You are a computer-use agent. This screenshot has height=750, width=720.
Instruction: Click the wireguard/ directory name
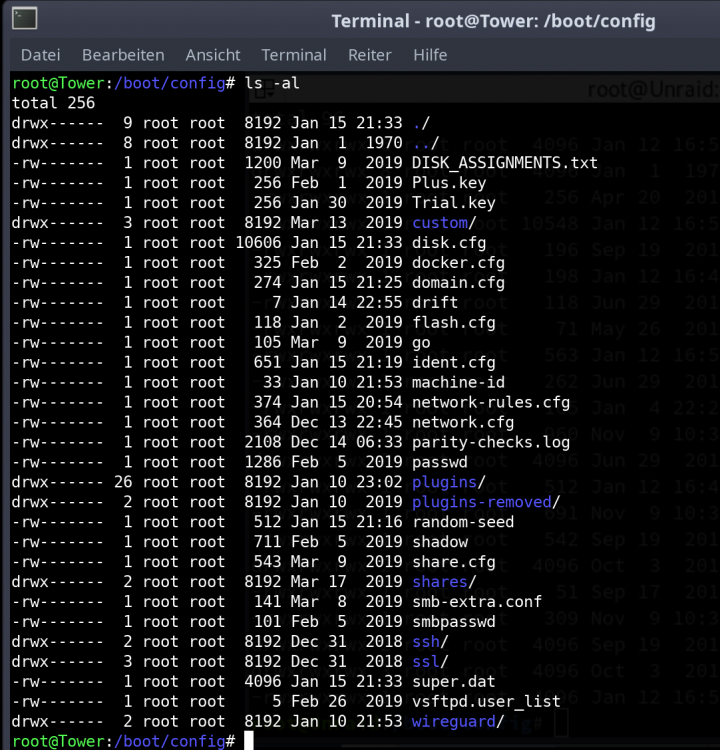point(458,721)
